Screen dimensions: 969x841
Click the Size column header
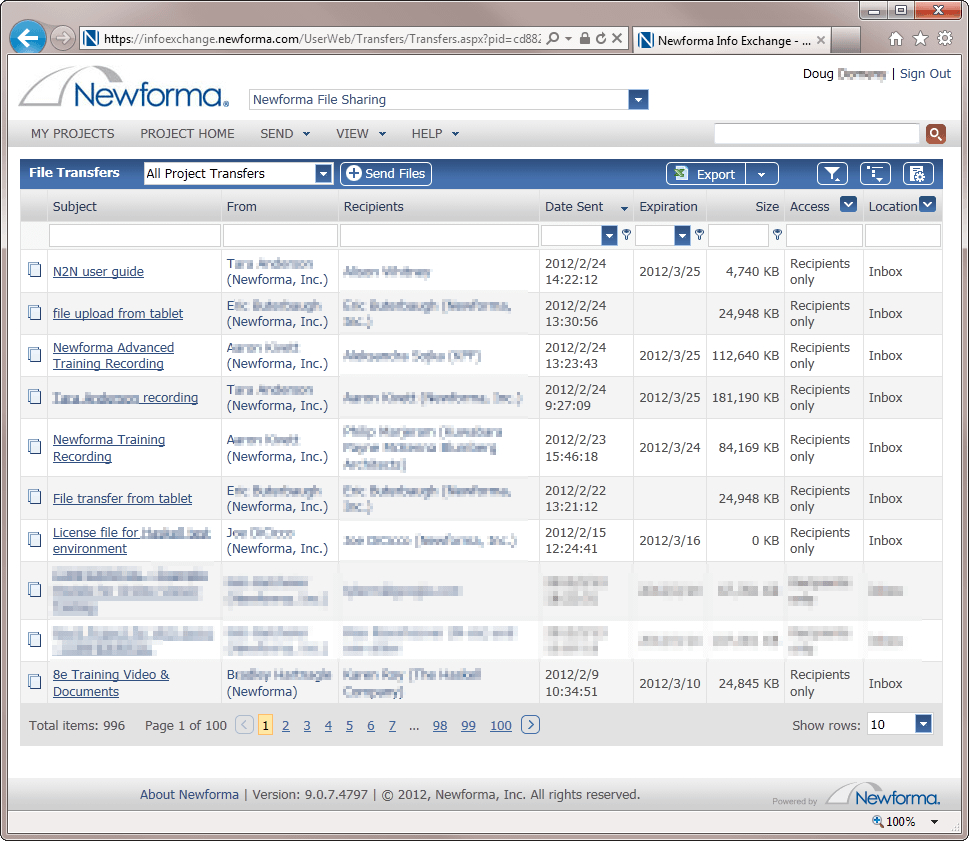point(767,206)
